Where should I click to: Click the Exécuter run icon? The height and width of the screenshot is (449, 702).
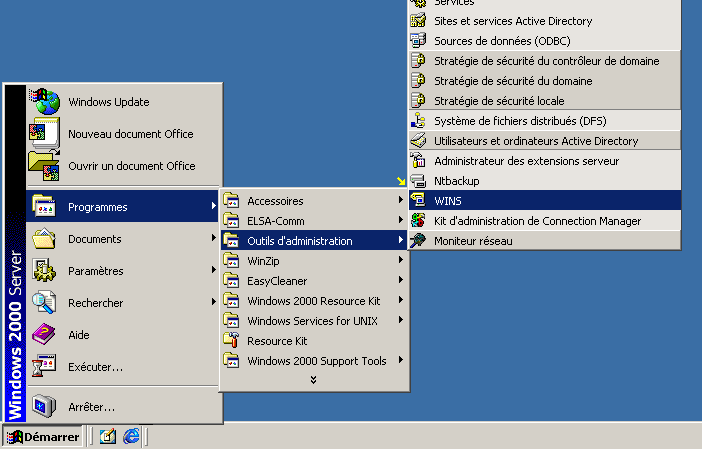[x=44, y=366]
